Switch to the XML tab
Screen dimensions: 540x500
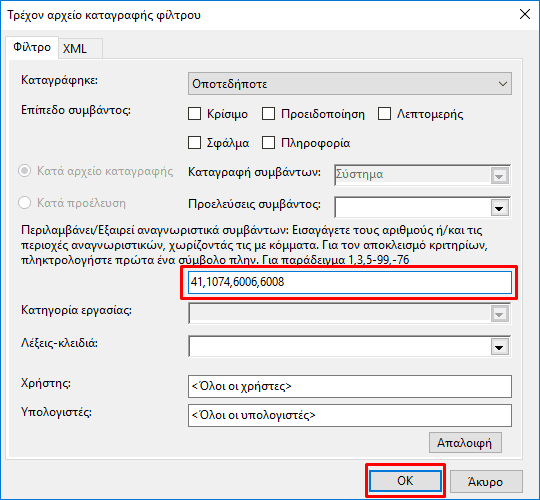coord(80,48)
